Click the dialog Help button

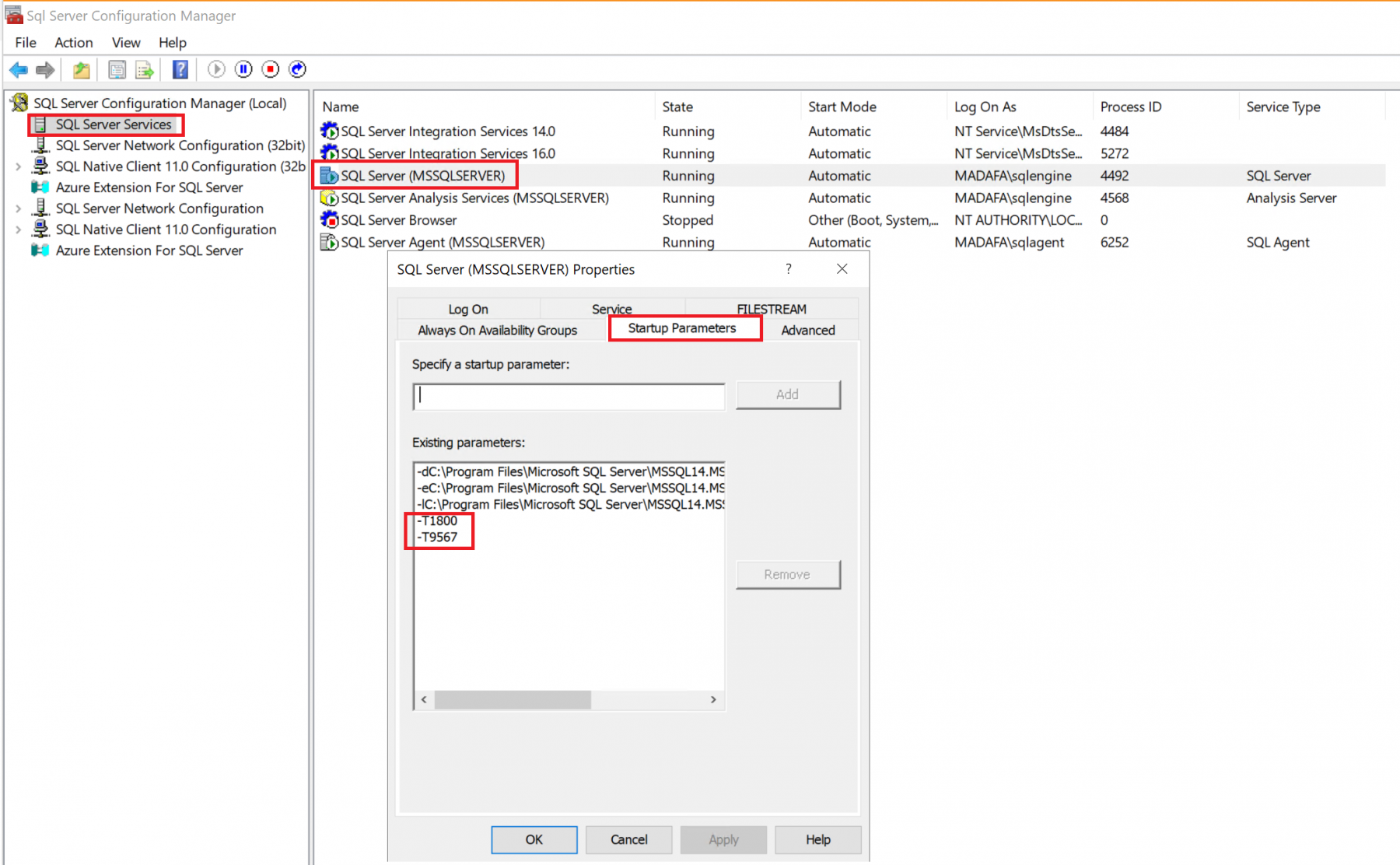tap(818, 839)
